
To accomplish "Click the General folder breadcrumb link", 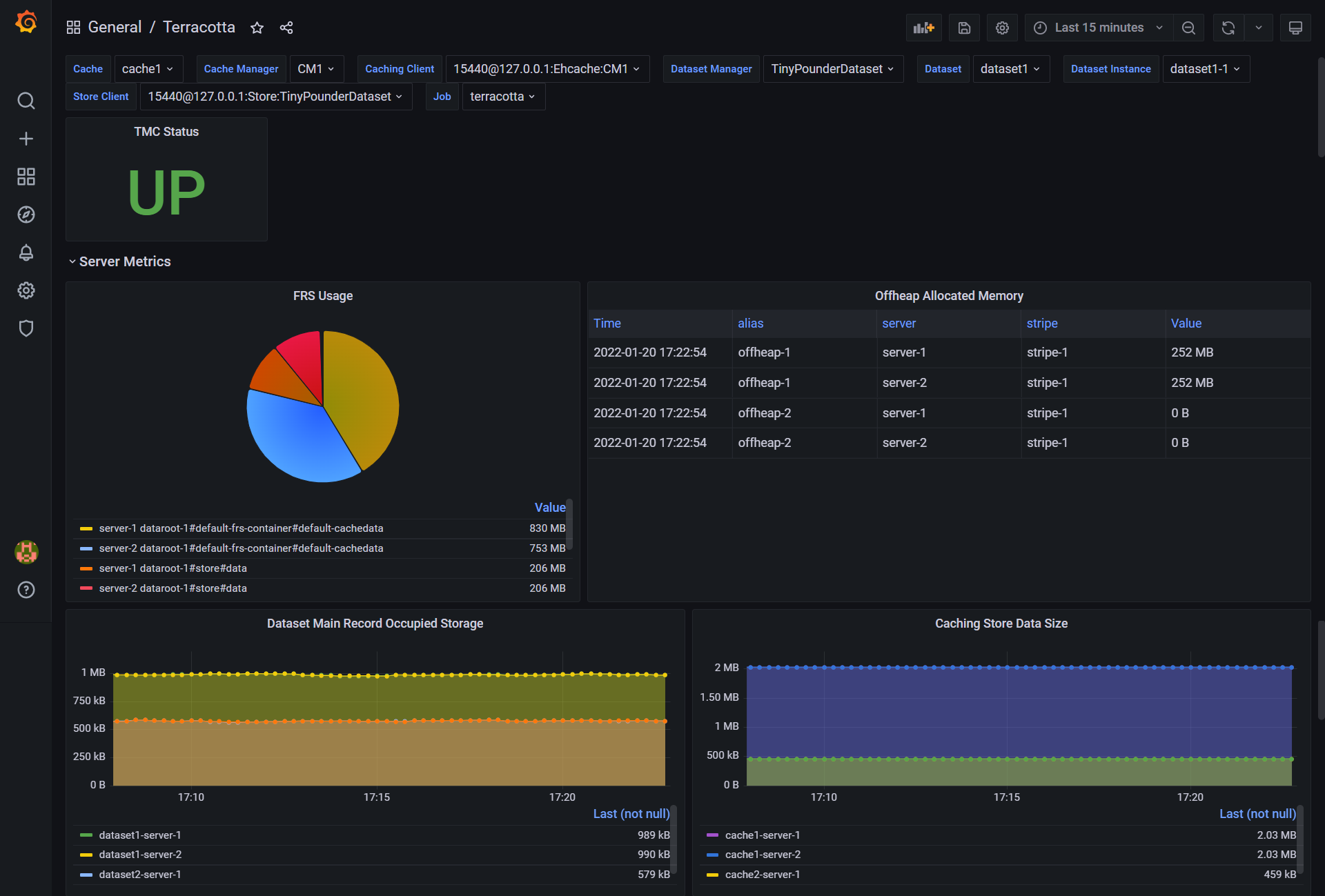I will pyautogui.click(x=115, y=28).
